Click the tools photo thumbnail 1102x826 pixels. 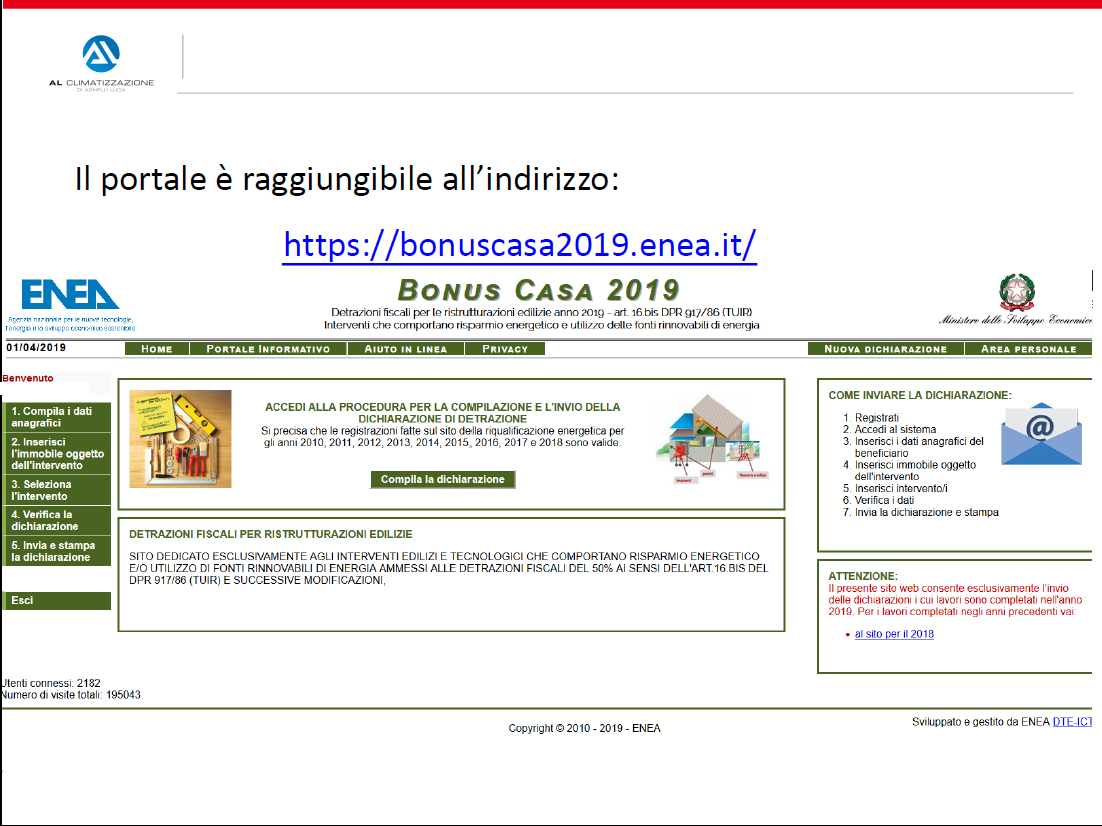coord(181,439)
